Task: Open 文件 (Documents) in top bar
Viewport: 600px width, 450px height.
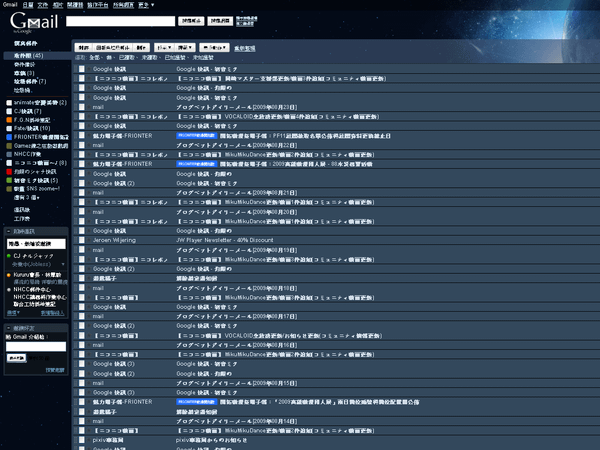Action: [42, 5]
